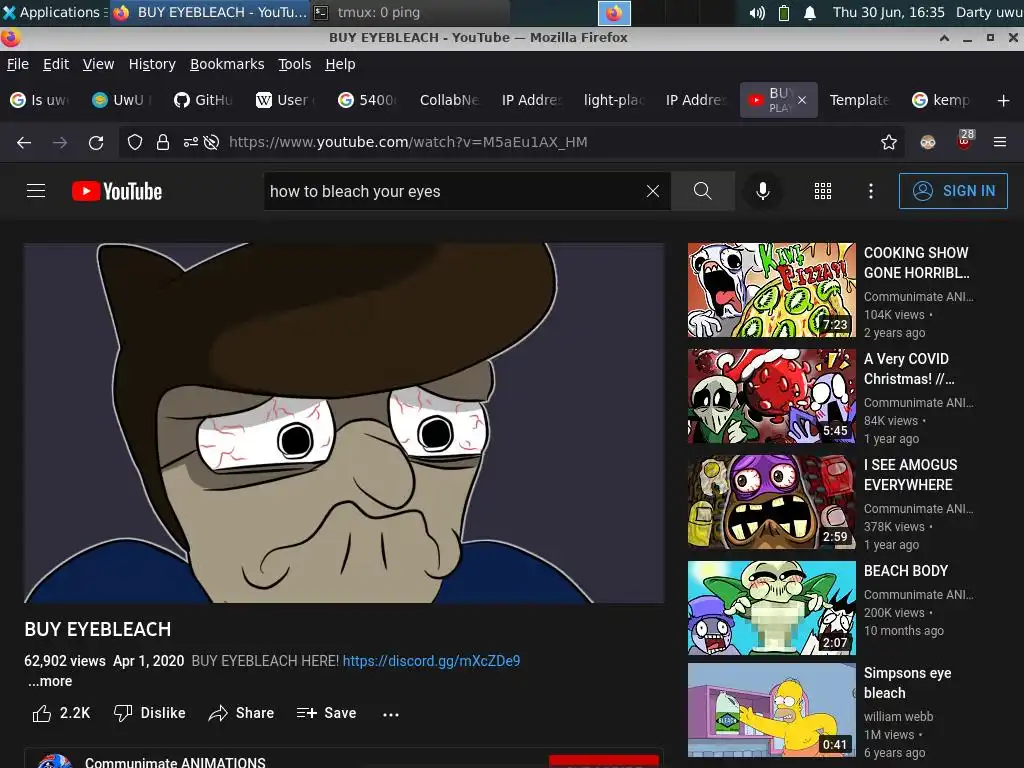
Task: Click the avatar extension icon in toolbar
Action: (927, 142)
